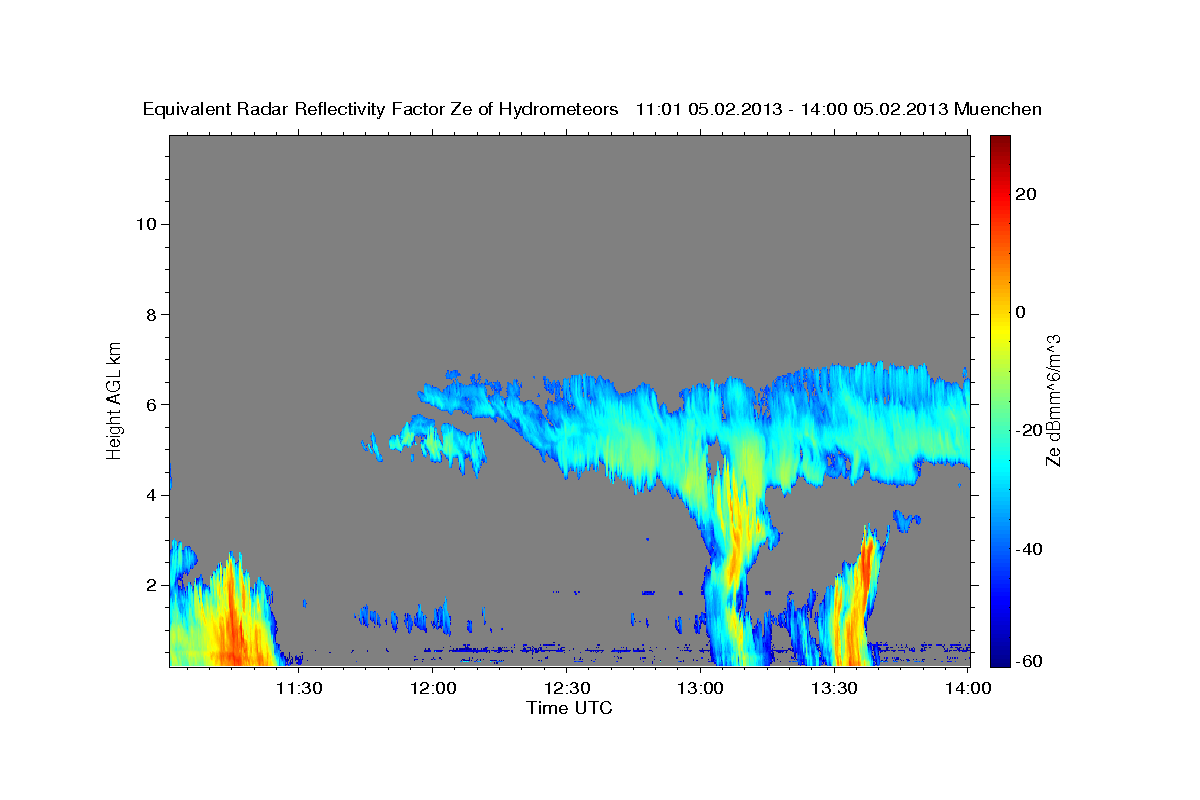Click the reflectivity color scale bar
The height and width of the screenshot is (800, 1200).
coord(1001,400)
